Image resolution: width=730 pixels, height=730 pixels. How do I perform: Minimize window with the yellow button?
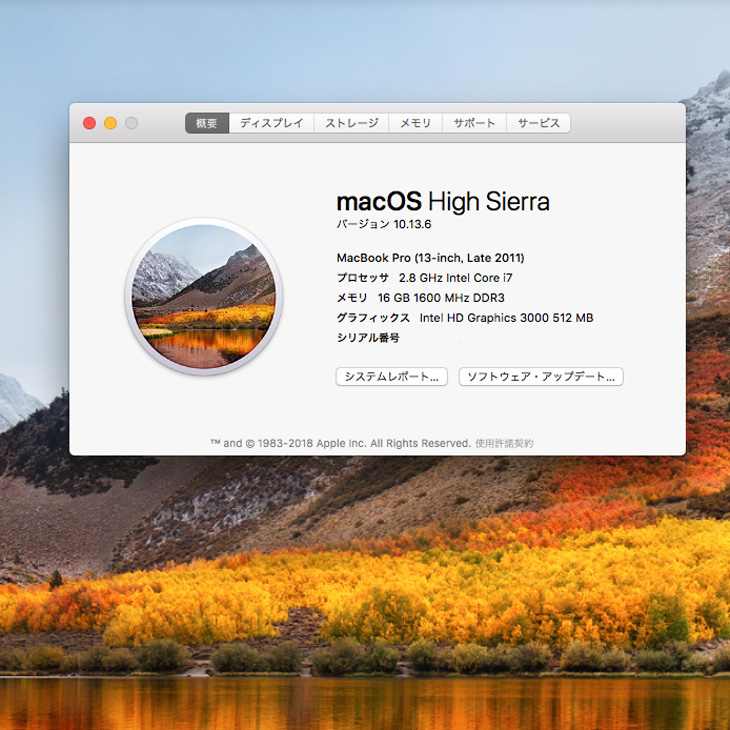click(110, 123)
